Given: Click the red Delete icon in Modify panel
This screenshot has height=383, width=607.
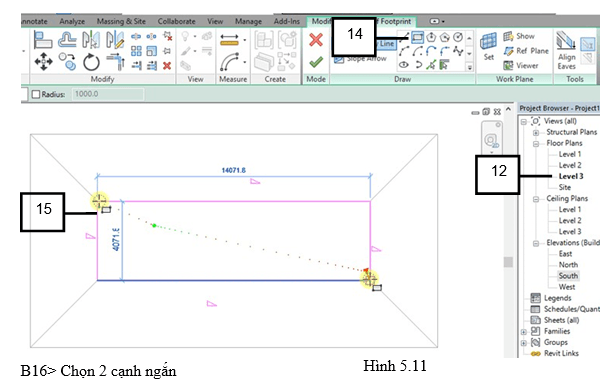Looking at the screenshot, I should click(x=167, y=65).
